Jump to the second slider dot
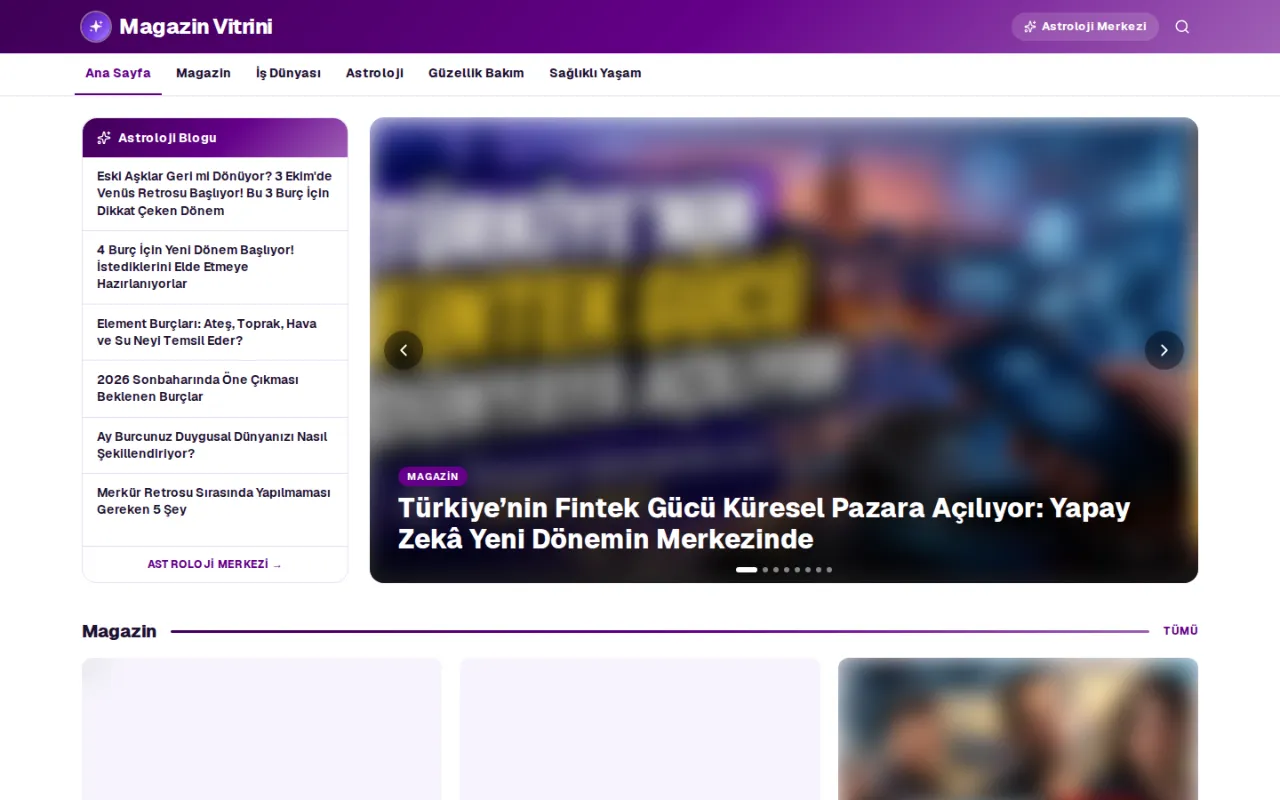This screenshot has height=800, width=1280. tap(765, 570)
